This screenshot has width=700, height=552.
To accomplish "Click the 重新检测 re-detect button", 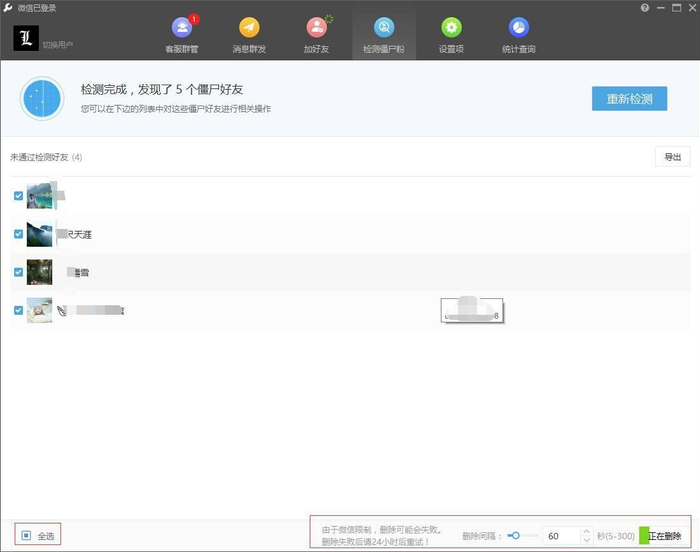I will pyautogui.click(x=629, y=99).
